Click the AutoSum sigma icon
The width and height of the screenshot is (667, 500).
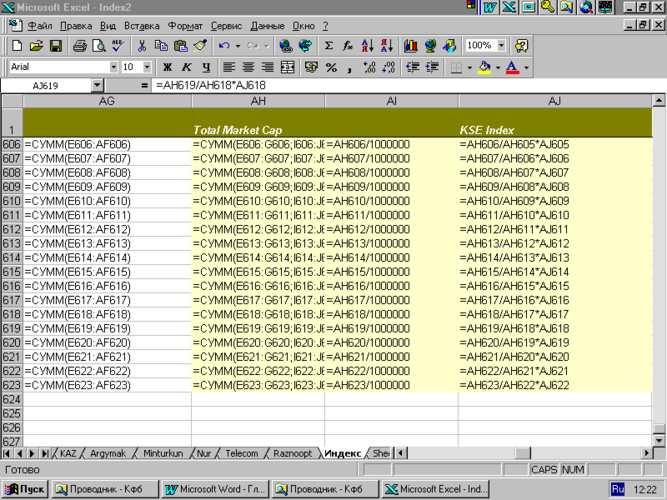click(328, 46)
